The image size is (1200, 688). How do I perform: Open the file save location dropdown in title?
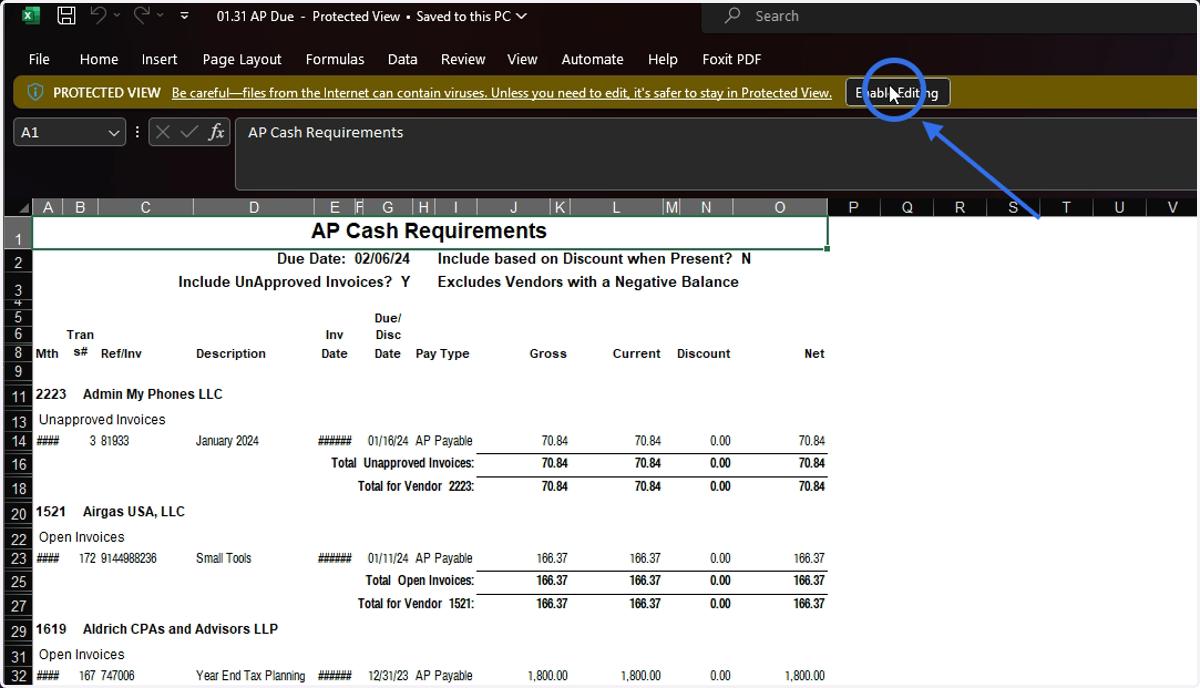521,16
